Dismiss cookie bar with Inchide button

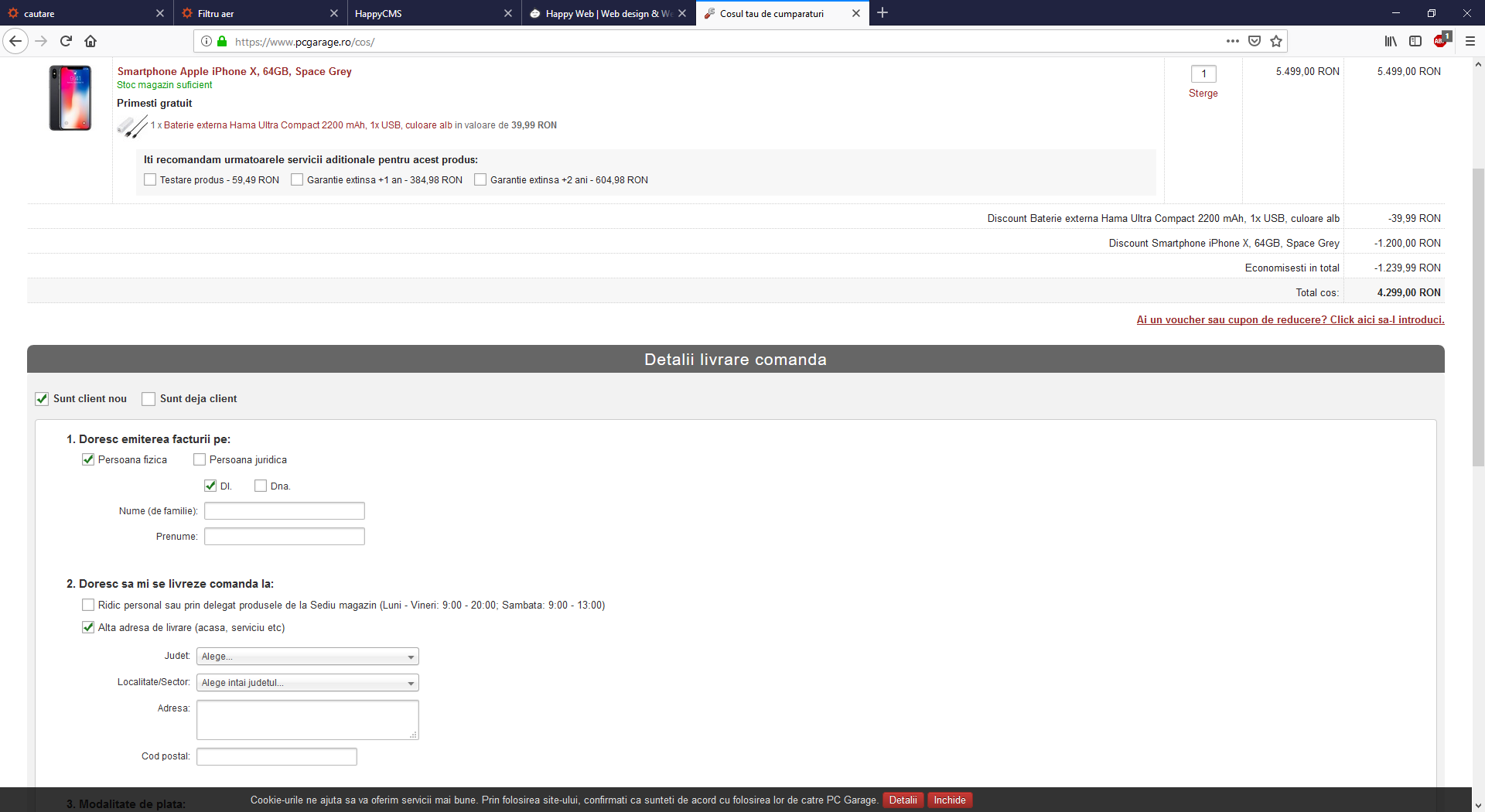[x=950, y=800]
